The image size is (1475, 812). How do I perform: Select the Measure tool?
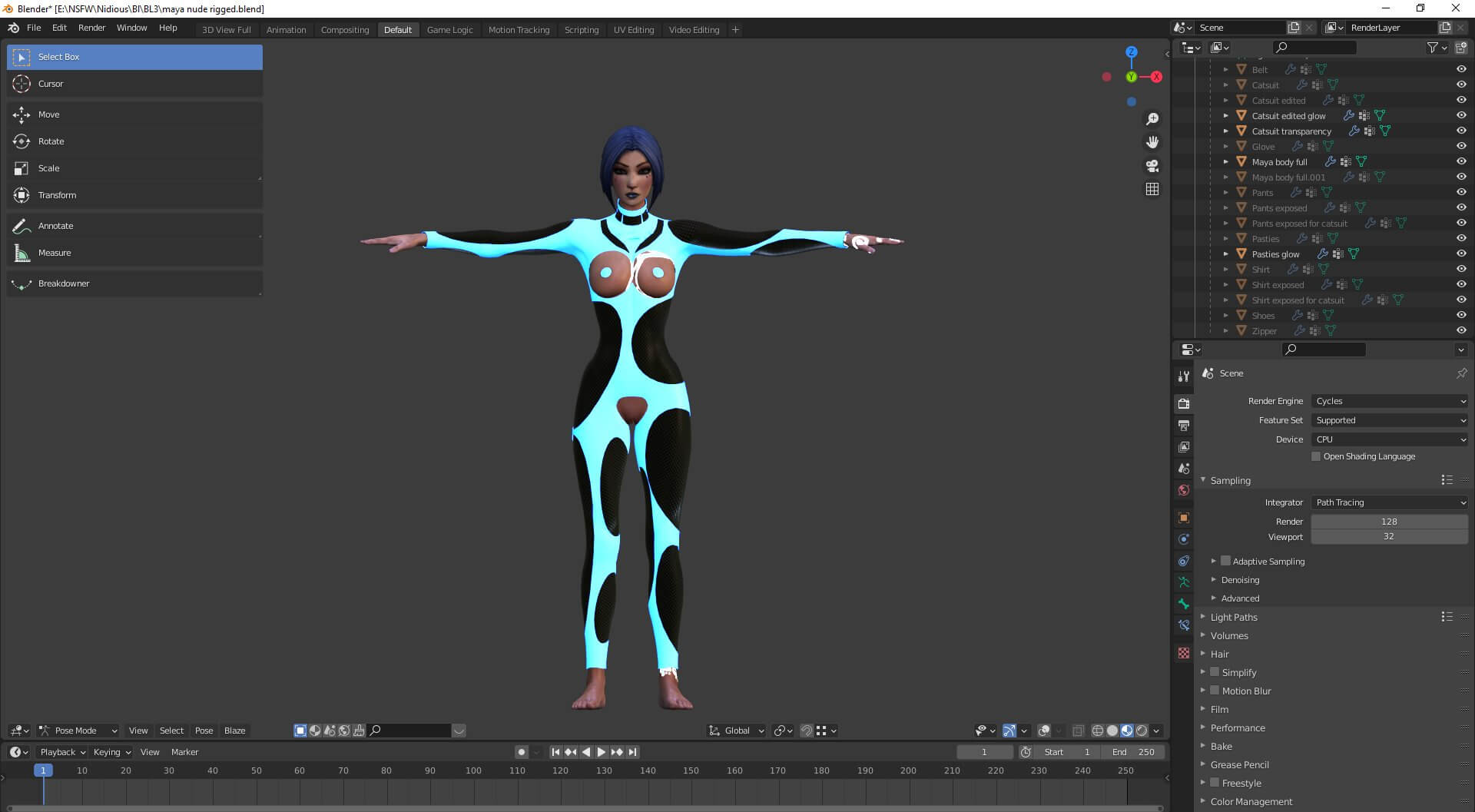[x=134, y=253]
